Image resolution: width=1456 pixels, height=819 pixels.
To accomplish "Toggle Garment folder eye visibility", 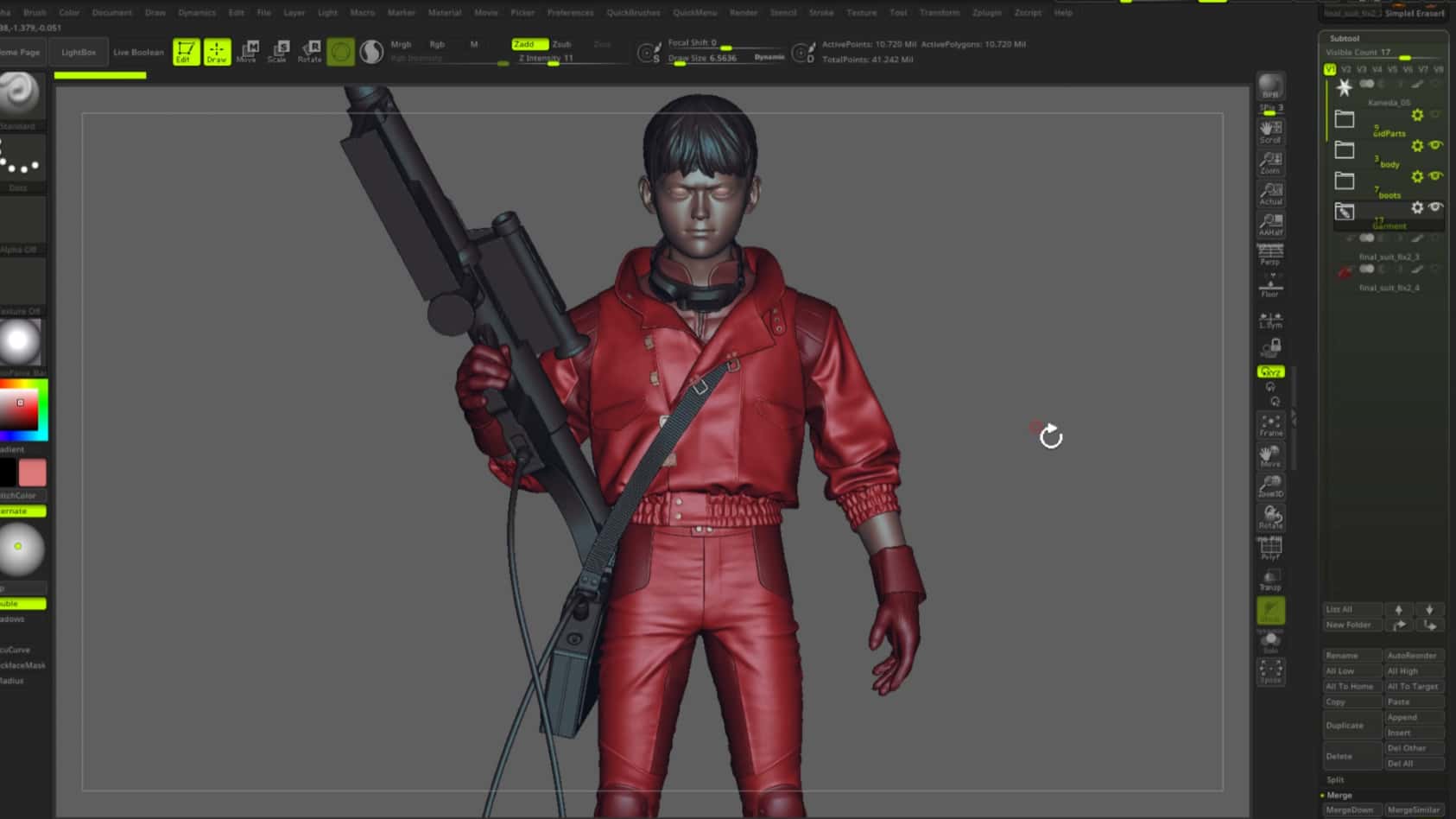I will click(1435, 207).
